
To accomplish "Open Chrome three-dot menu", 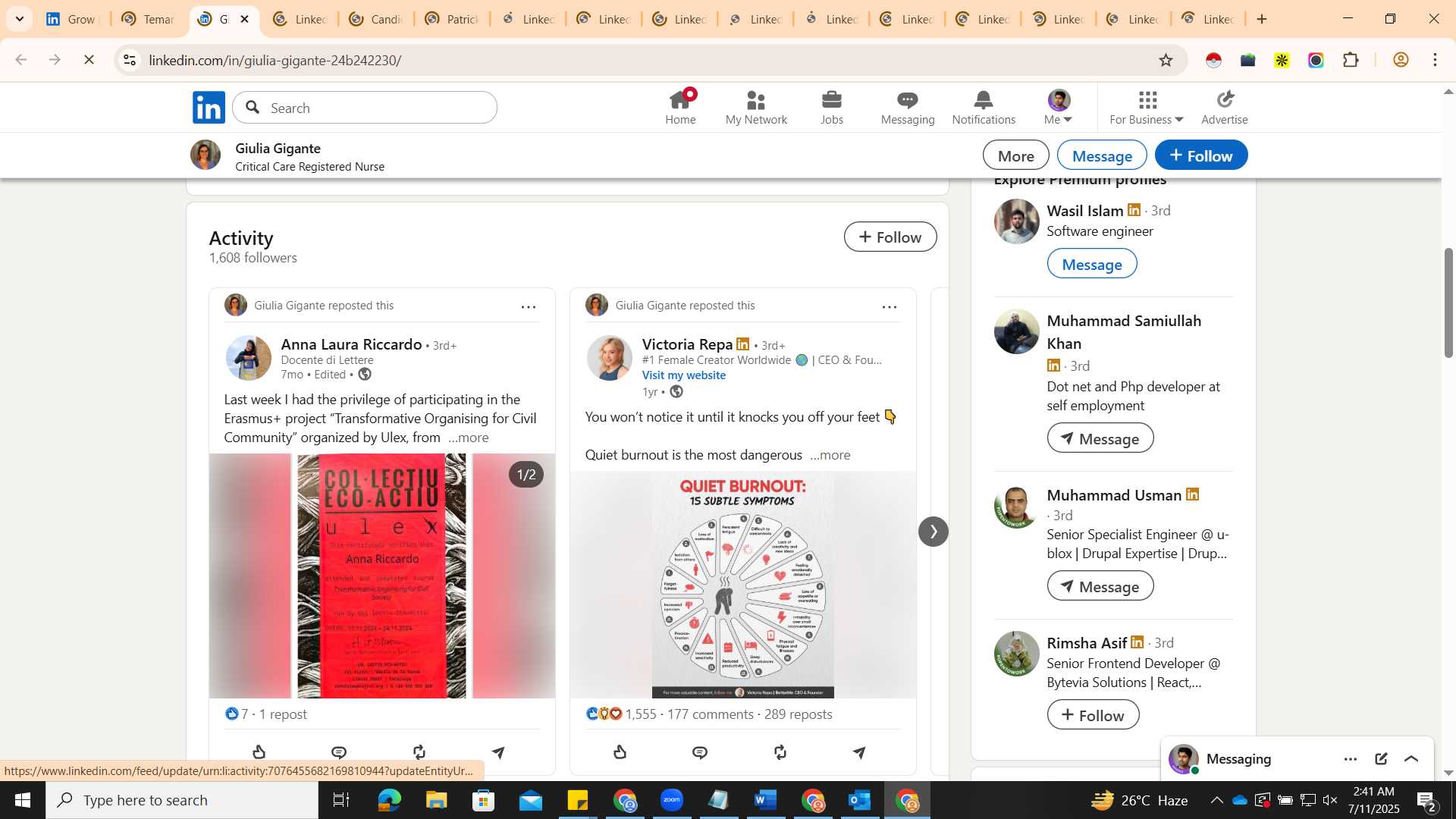I will (x=1435, y=60).
